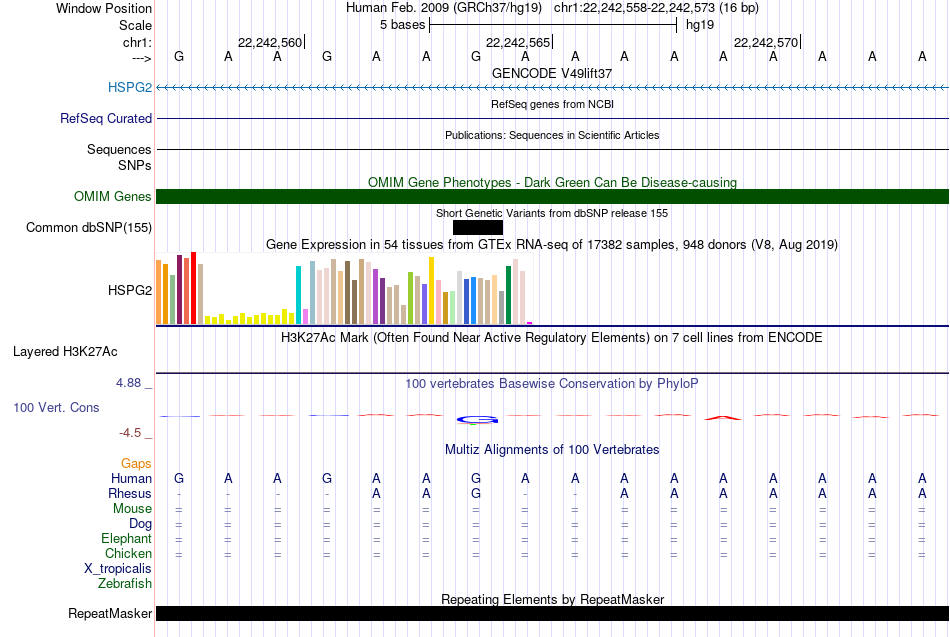Viewport: 950px width, 637px height.
Task: Click the HSPG2 arrowed intron line in GENCODE
Action: pyautogui.click(x=552, y=88)
